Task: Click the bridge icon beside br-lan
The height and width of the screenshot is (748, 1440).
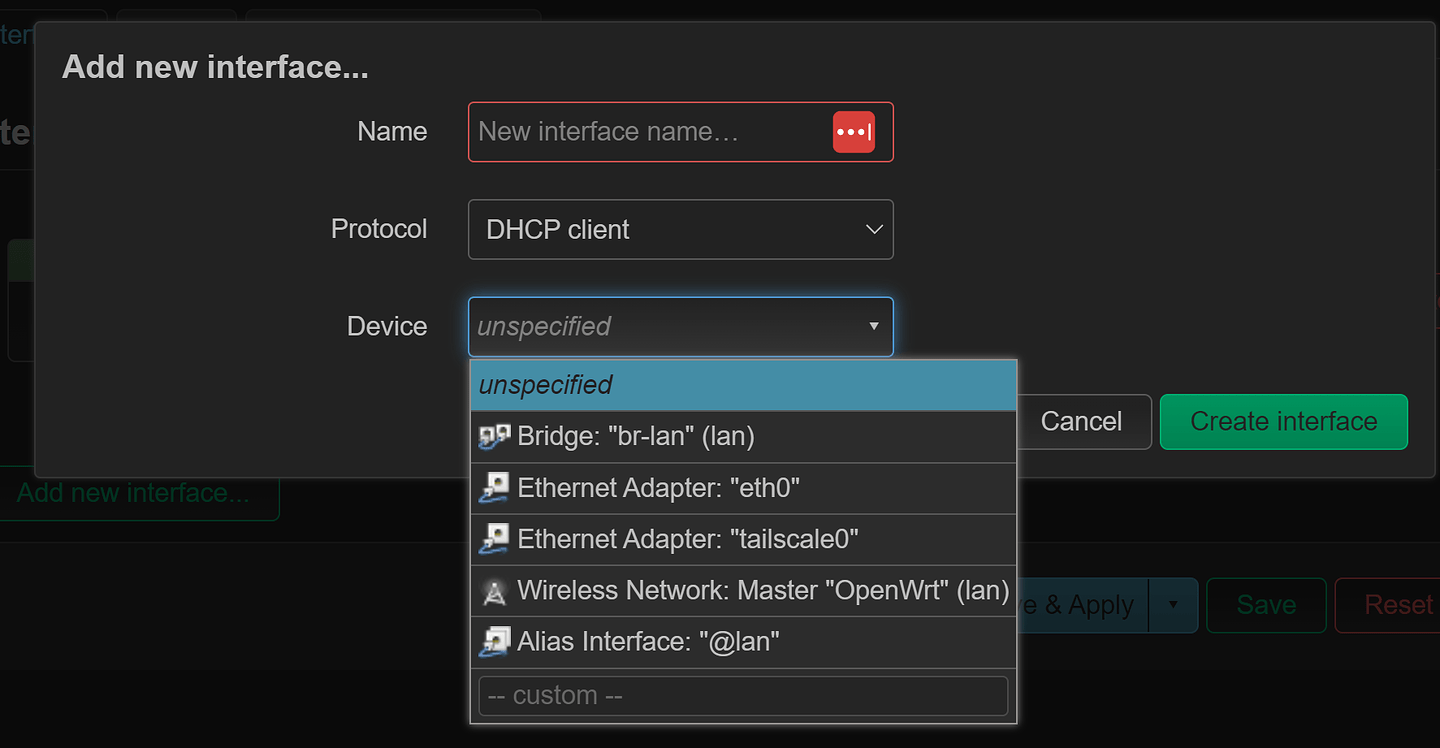Action: coord(495,436)
